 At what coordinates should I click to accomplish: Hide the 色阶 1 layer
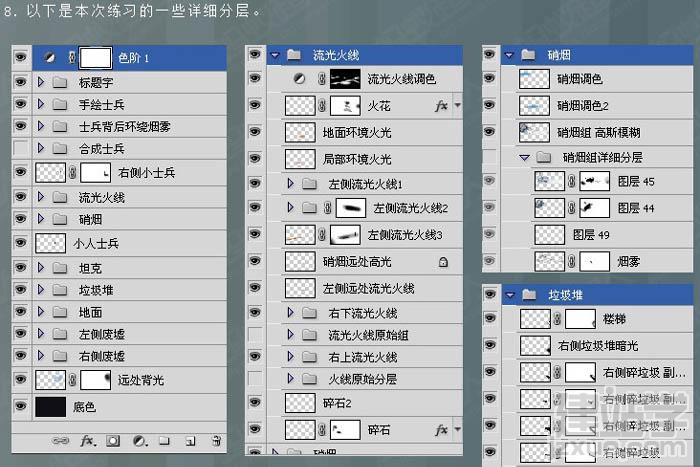(21, 58)
